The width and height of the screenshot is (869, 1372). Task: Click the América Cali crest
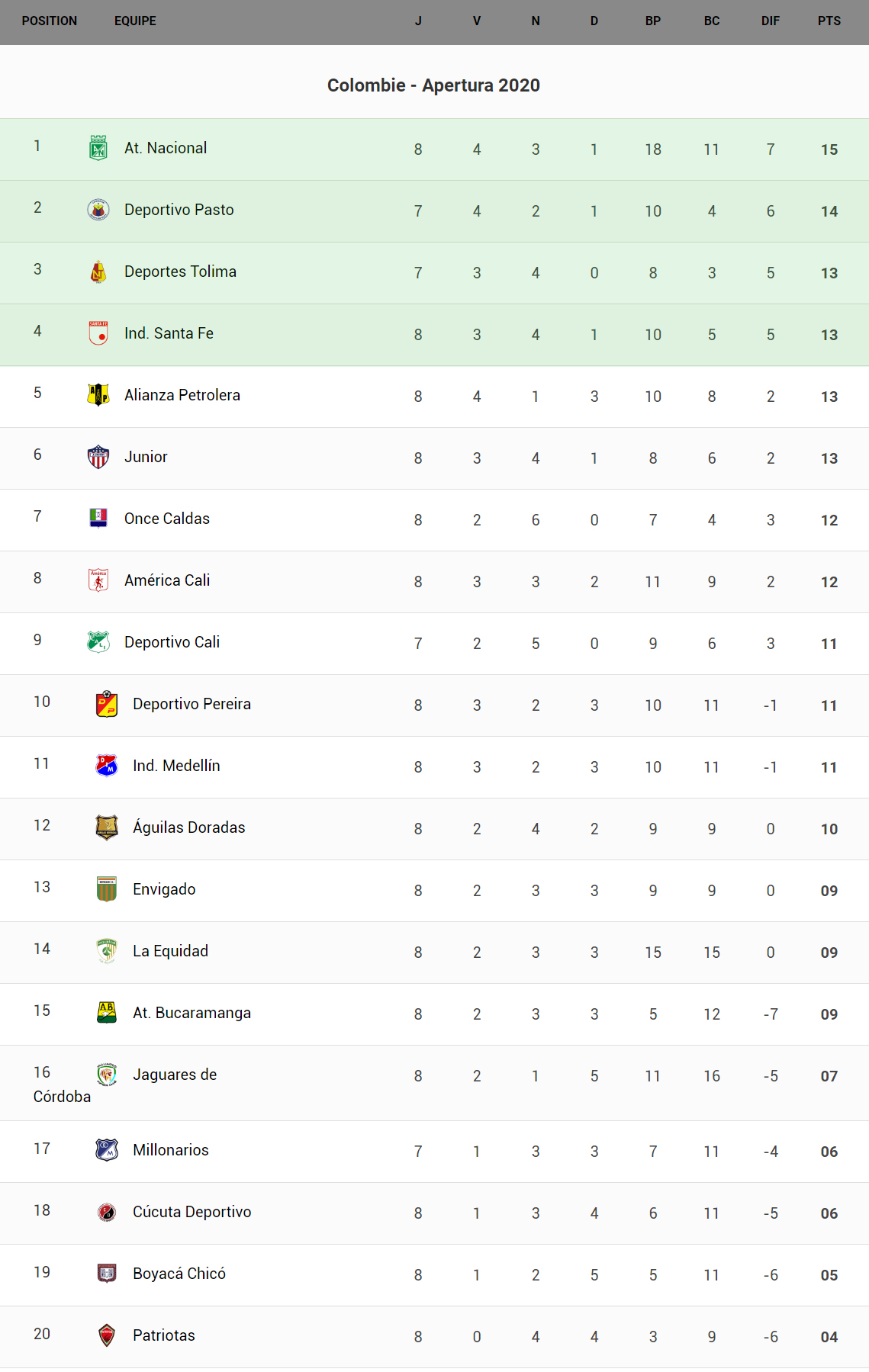tap(98, 580)
